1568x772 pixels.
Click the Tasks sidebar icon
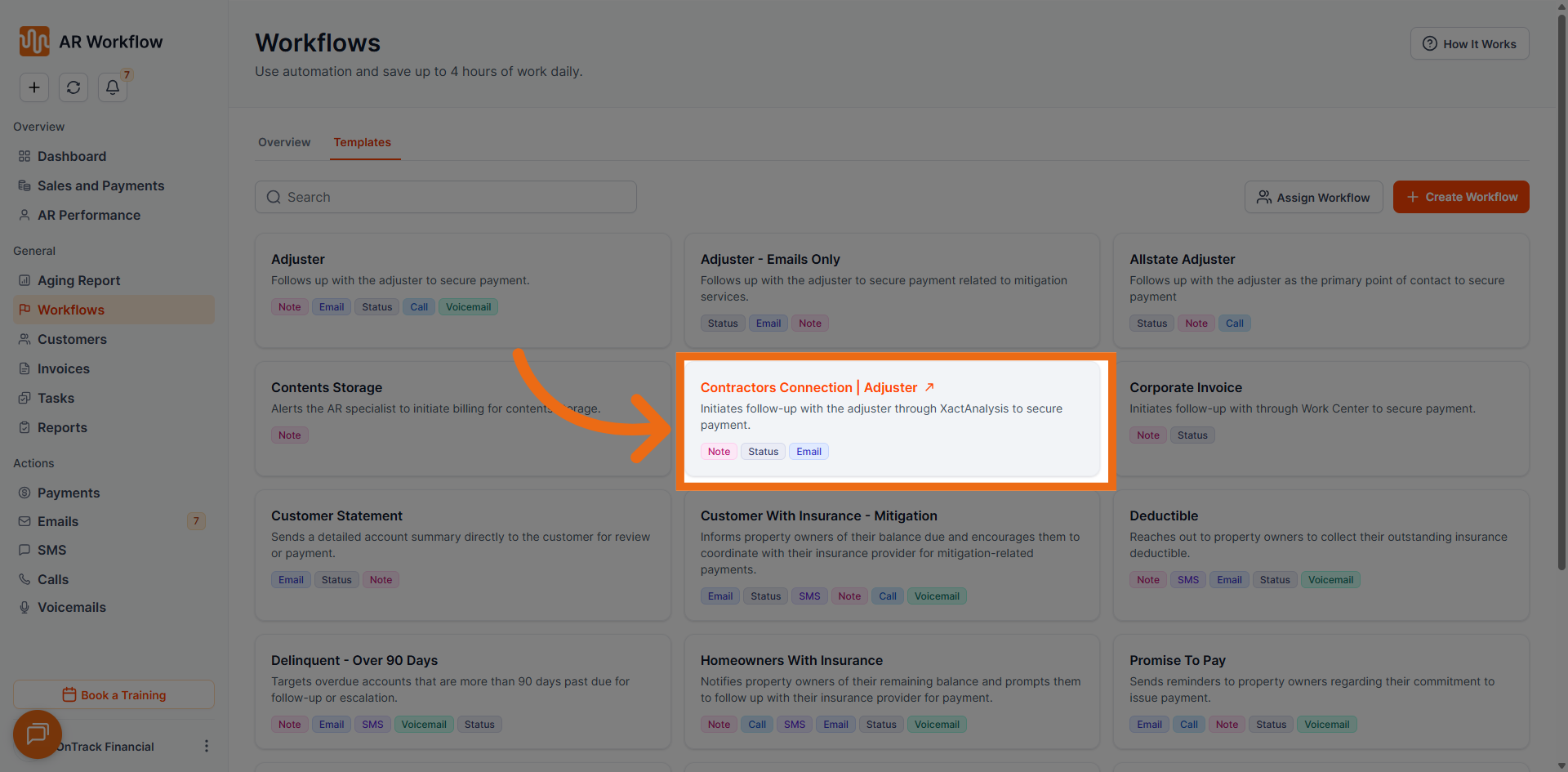point(24,398)
